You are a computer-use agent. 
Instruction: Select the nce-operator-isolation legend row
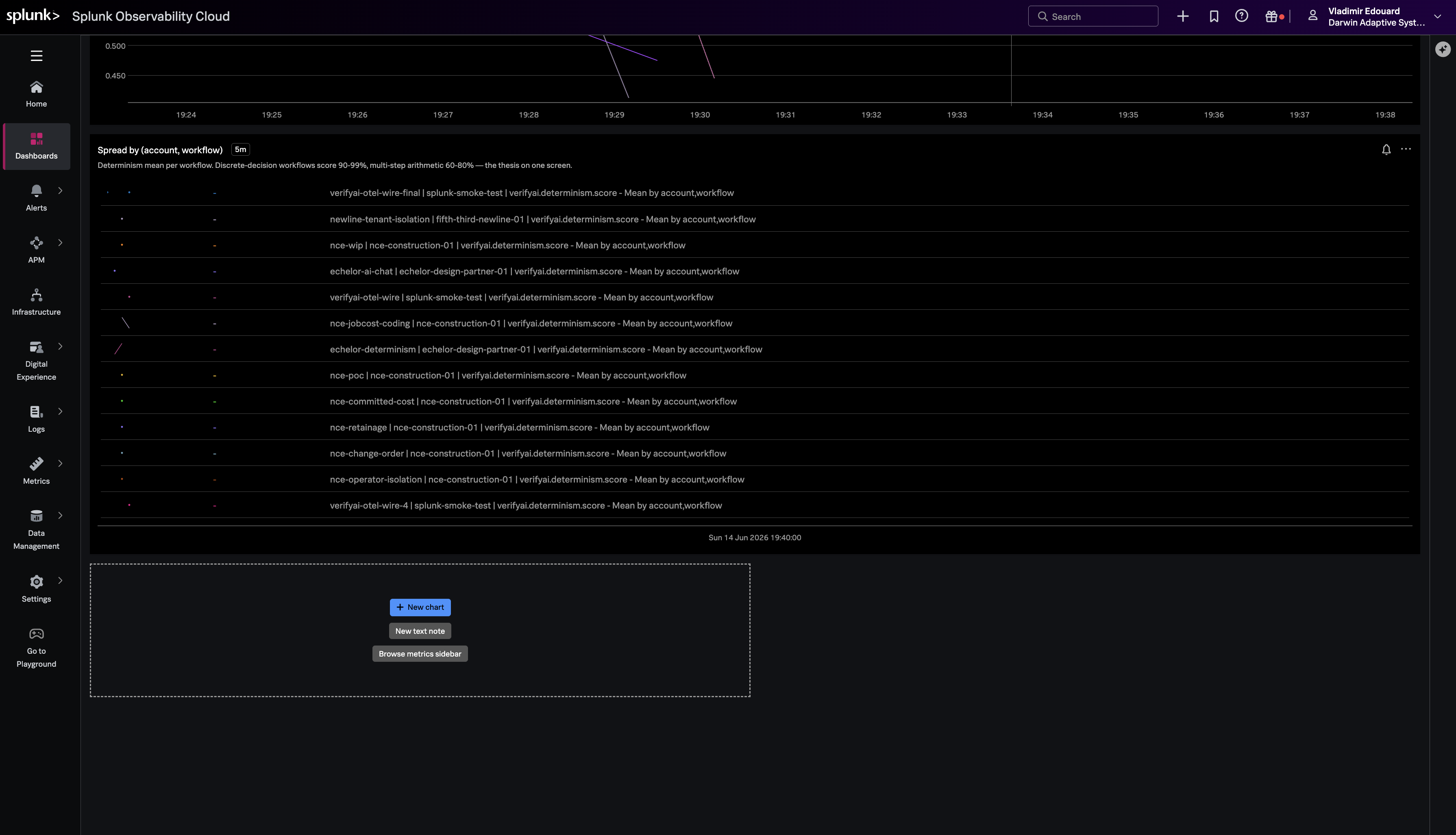755,479
